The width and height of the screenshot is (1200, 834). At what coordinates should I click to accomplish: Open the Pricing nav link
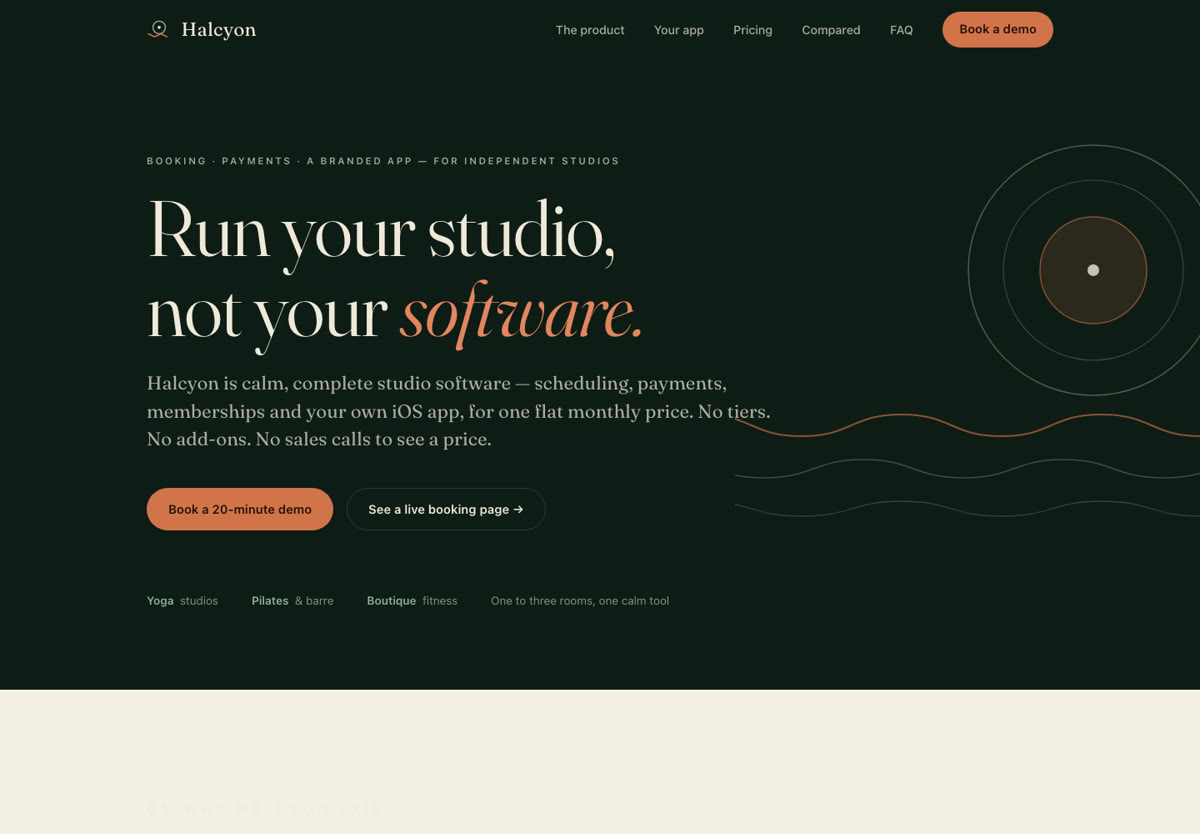753,30
